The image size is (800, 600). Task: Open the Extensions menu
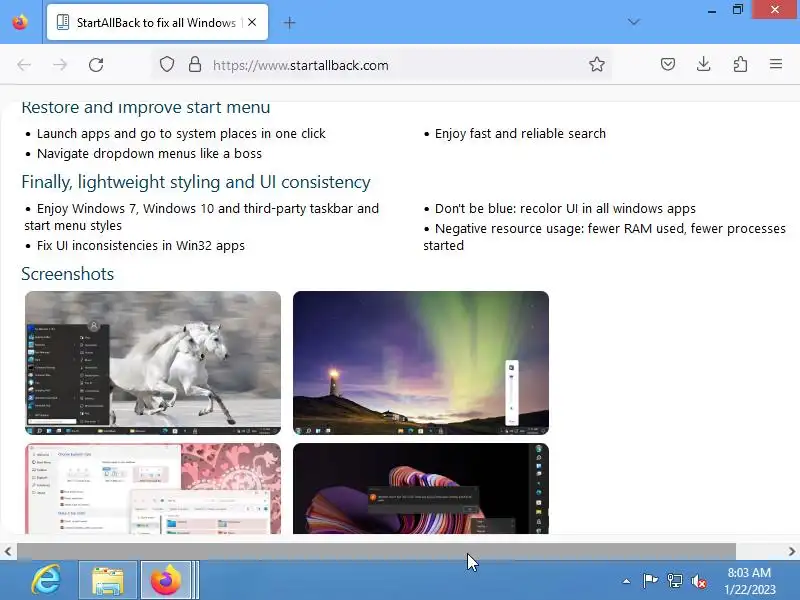[740, 64]
